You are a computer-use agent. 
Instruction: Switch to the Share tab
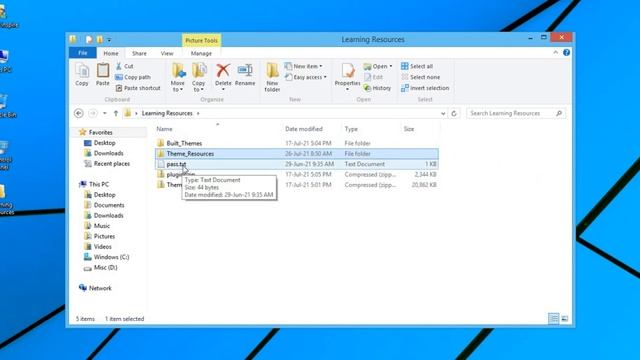[139, 53]
